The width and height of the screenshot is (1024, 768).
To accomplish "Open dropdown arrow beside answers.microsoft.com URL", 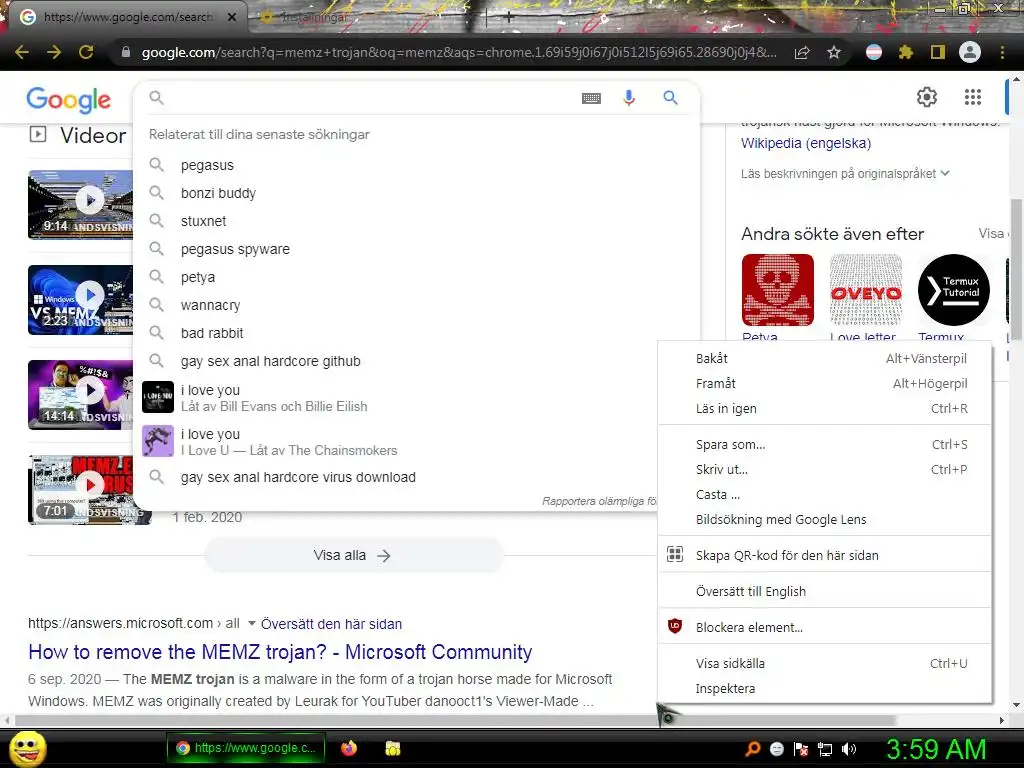I will 251,624.
